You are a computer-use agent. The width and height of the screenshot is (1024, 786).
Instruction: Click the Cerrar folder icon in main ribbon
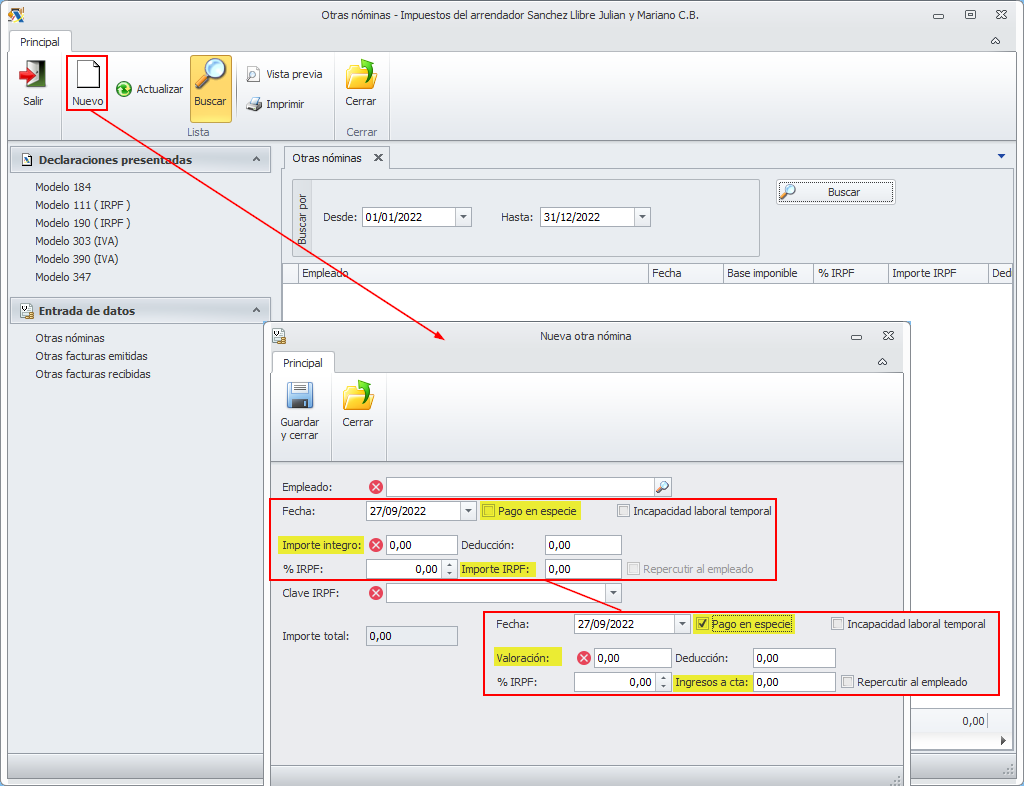(361, 74)
